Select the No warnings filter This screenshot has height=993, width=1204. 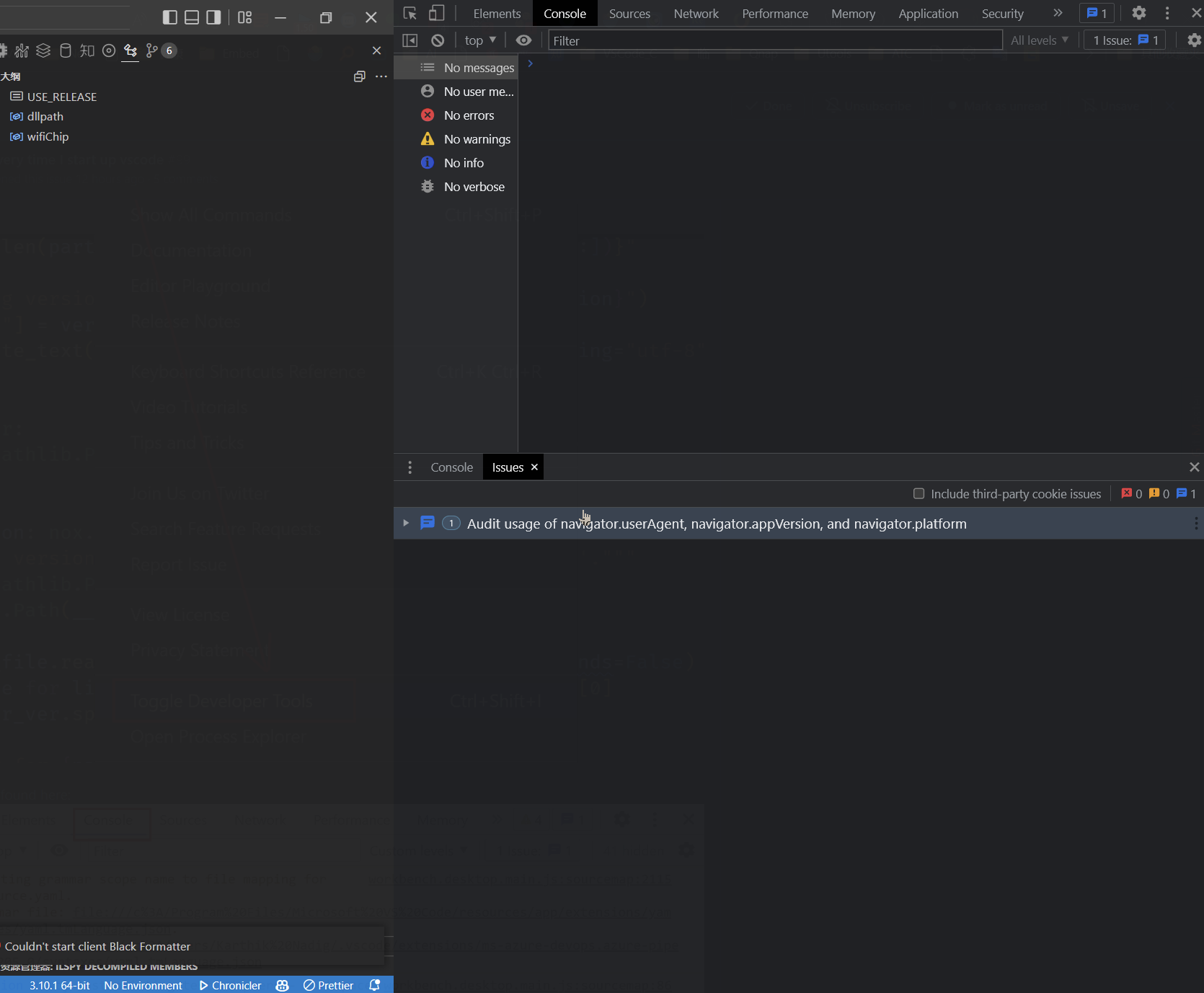point(456,139)
